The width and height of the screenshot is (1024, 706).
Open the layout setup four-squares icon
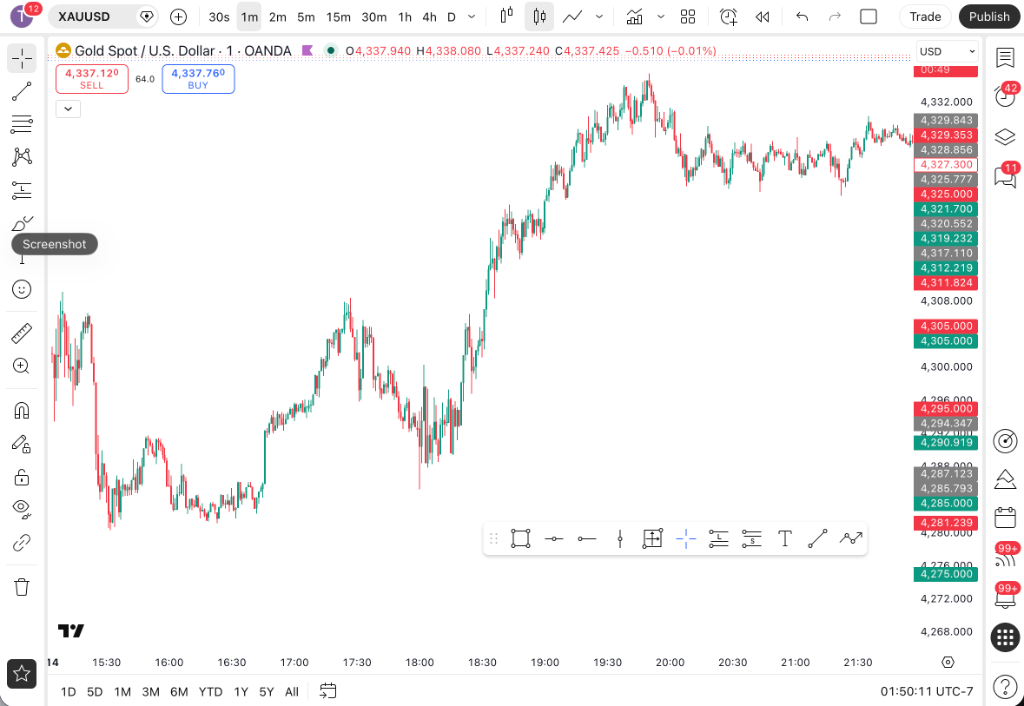(688, 16)
